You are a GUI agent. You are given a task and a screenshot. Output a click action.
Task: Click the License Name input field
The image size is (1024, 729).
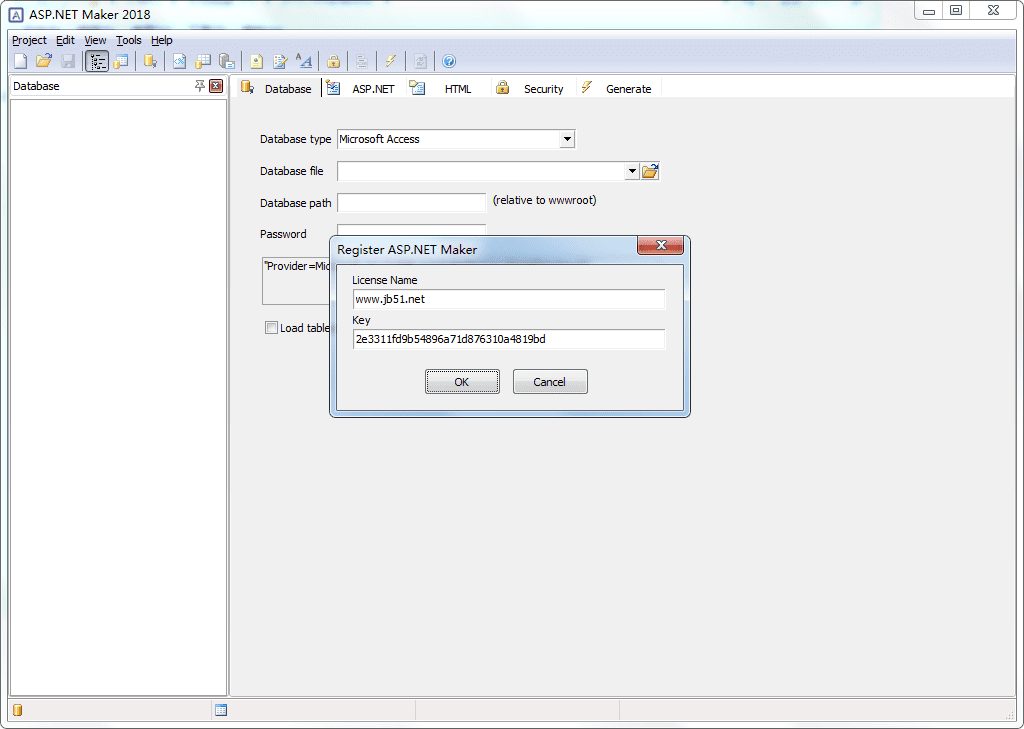[509, 299]
